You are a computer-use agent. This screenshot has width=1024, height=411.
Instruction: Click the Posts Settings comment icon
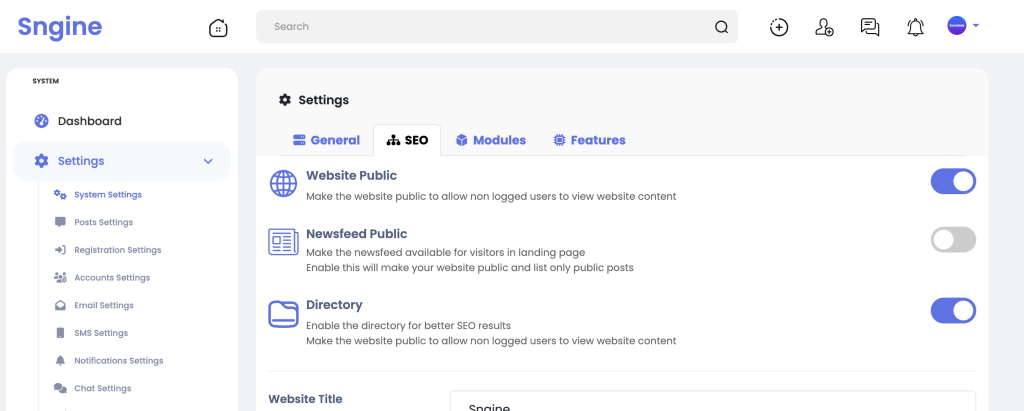click(x=60, y=222)
